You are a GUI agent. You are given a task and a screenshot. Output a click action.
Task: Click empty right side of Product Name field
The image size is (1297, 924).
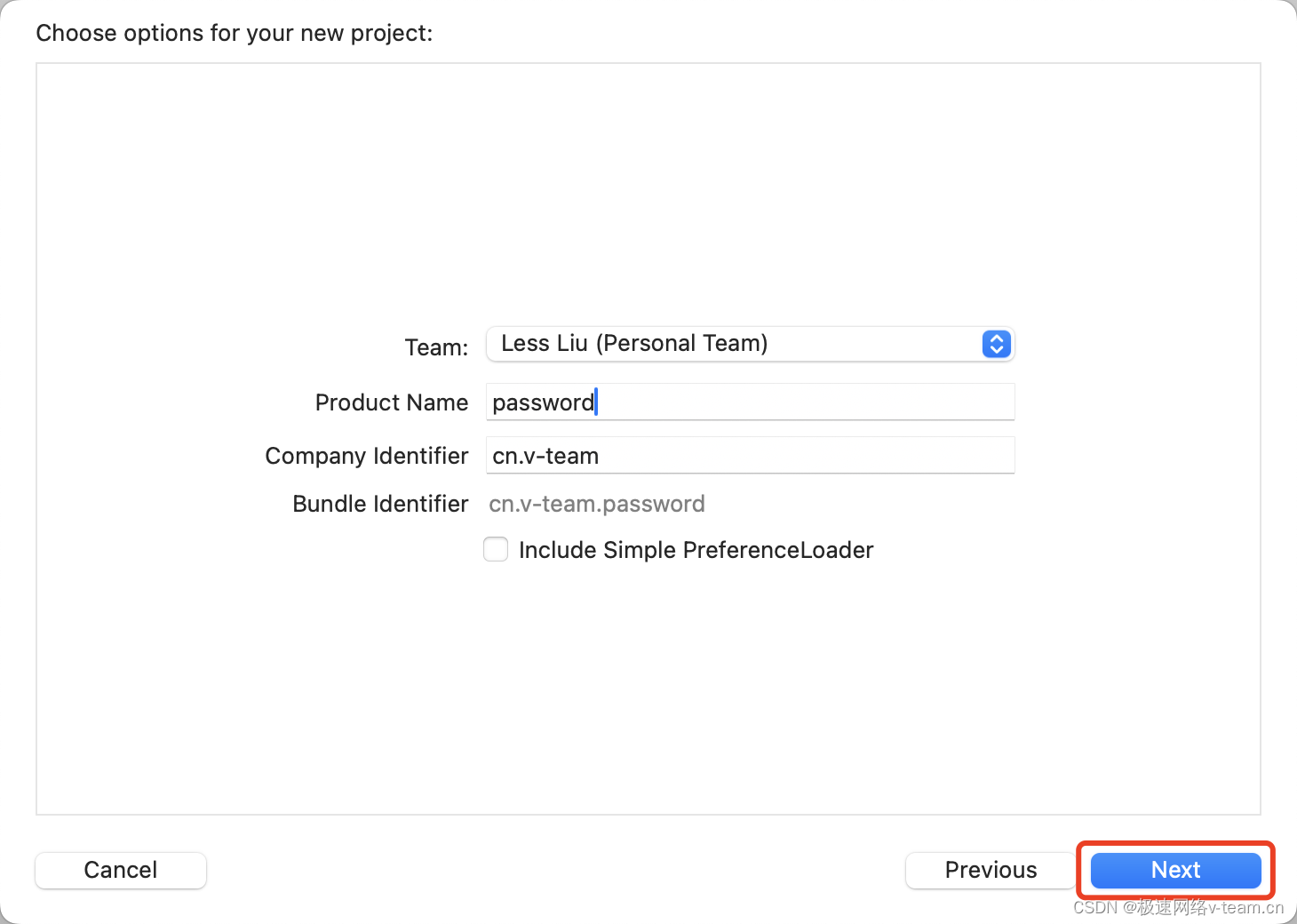tap(844, 402)
